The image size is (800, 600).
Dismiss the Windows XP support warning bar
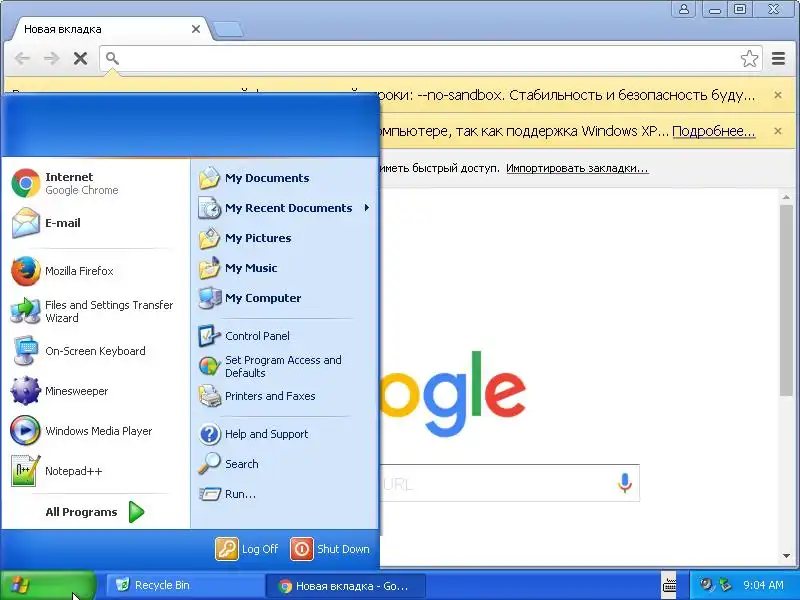(778, 131)
